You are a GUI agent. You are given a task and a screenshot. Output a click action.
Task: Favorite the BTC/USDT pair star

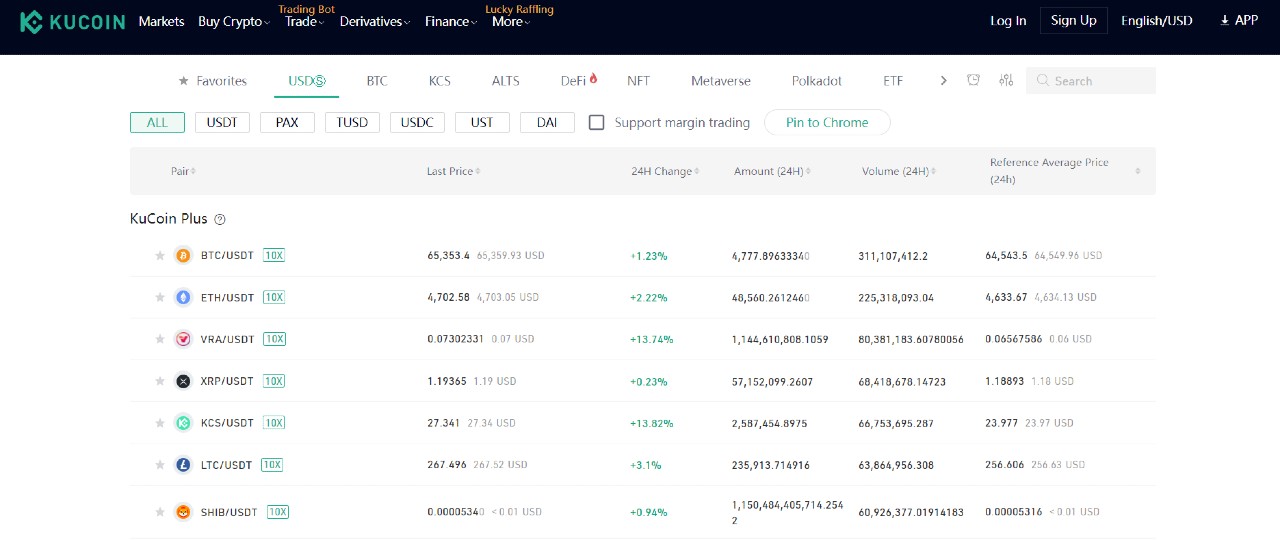pos(160,256)
